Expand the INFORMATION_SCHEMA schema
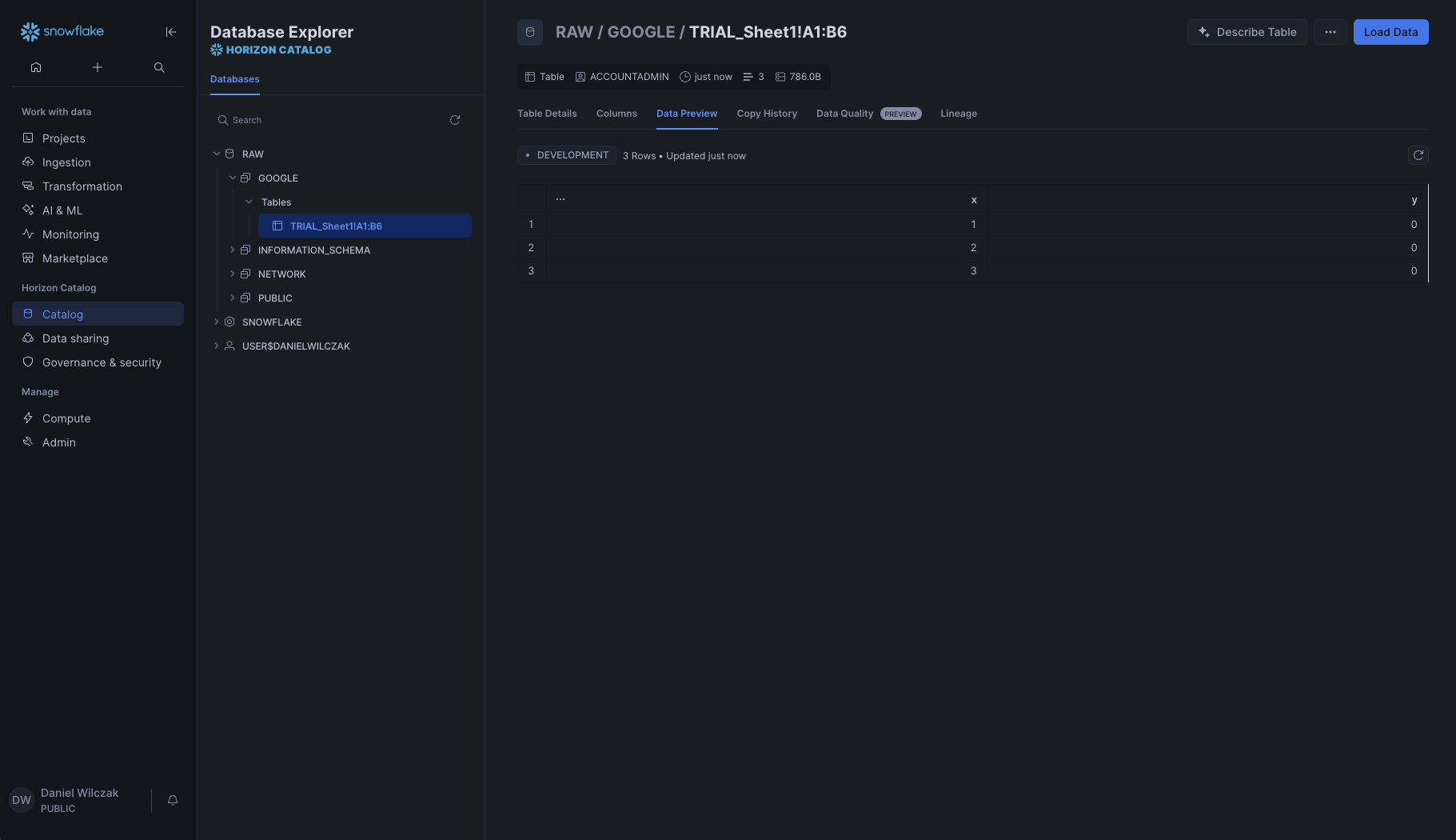The image size is (1456, 840). [x=233, y=250]
